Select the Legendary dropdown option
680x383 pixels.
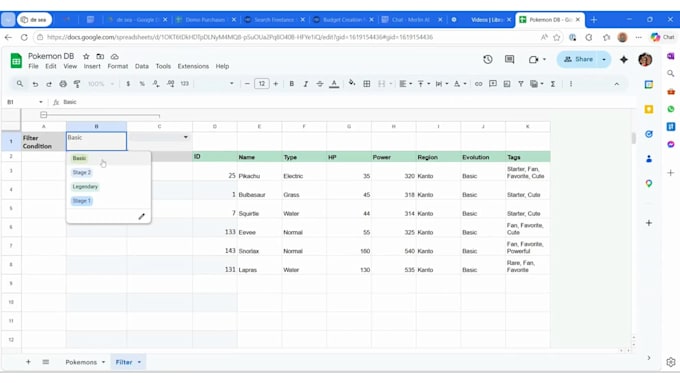[85, 187]
